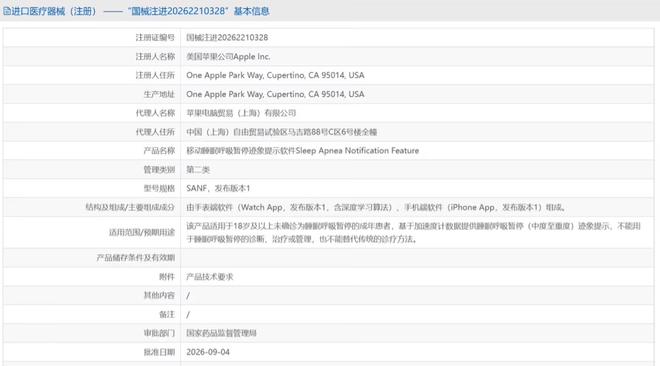Click registrant name 美国苹果公司Apple Inc.
The height and width of the screenshot is (366, 660).
coord(228,56)
